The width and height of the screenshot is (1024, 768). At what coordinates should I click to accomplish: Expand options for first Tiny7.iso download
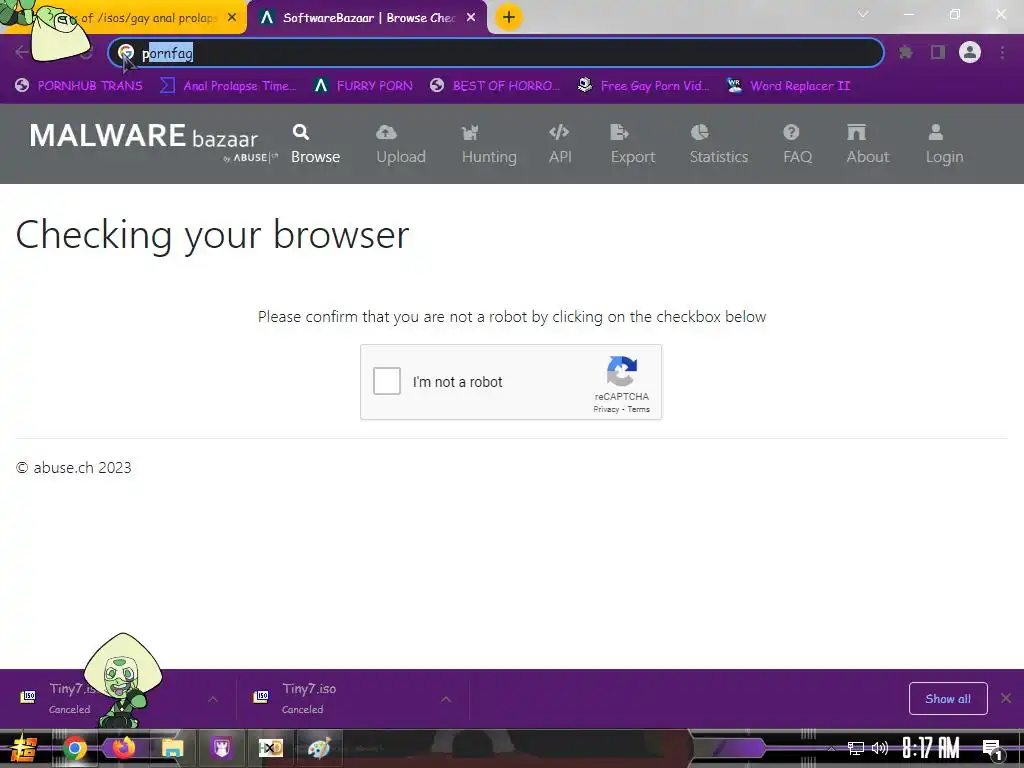click(213, 699)
